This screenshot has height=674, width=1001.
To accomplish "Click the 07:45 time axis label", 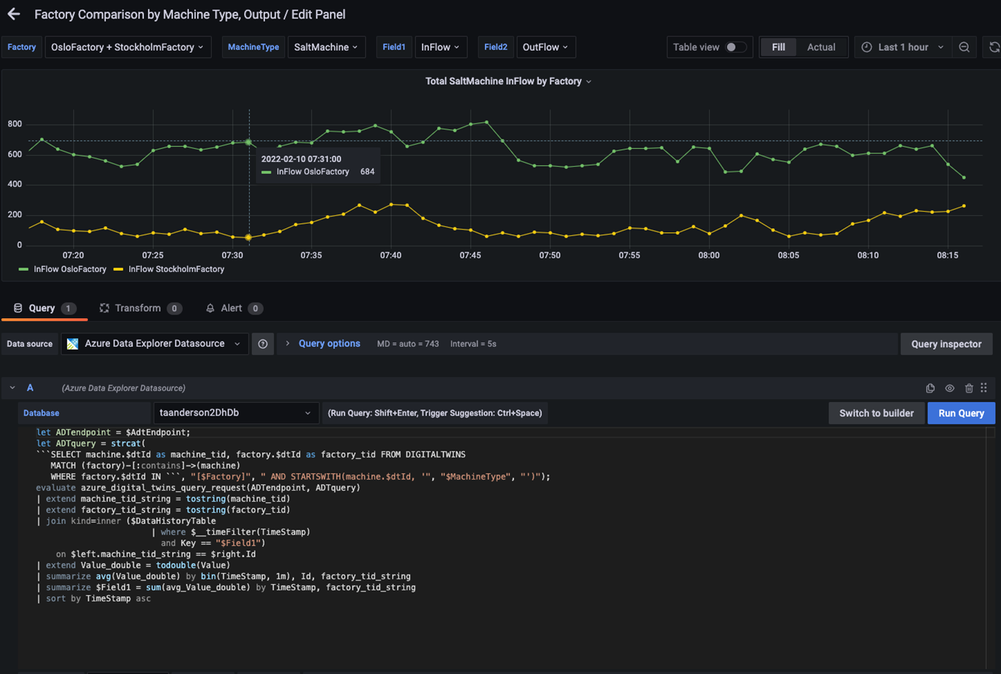I will 470,255.
